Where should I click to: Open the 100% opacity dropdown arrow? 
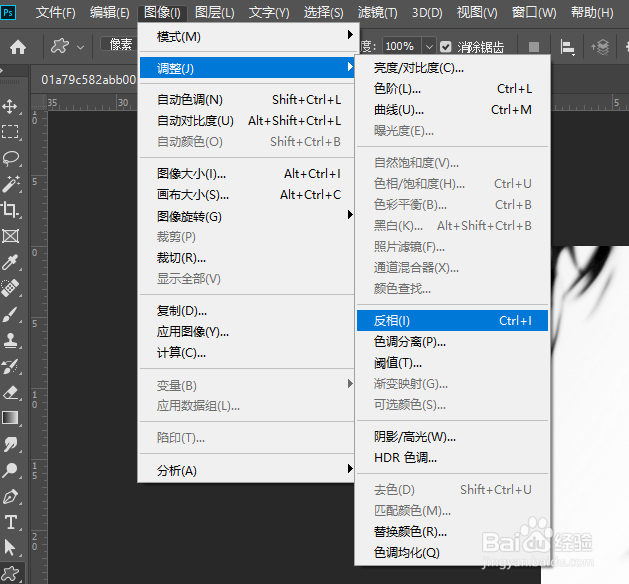coord(429,47)
